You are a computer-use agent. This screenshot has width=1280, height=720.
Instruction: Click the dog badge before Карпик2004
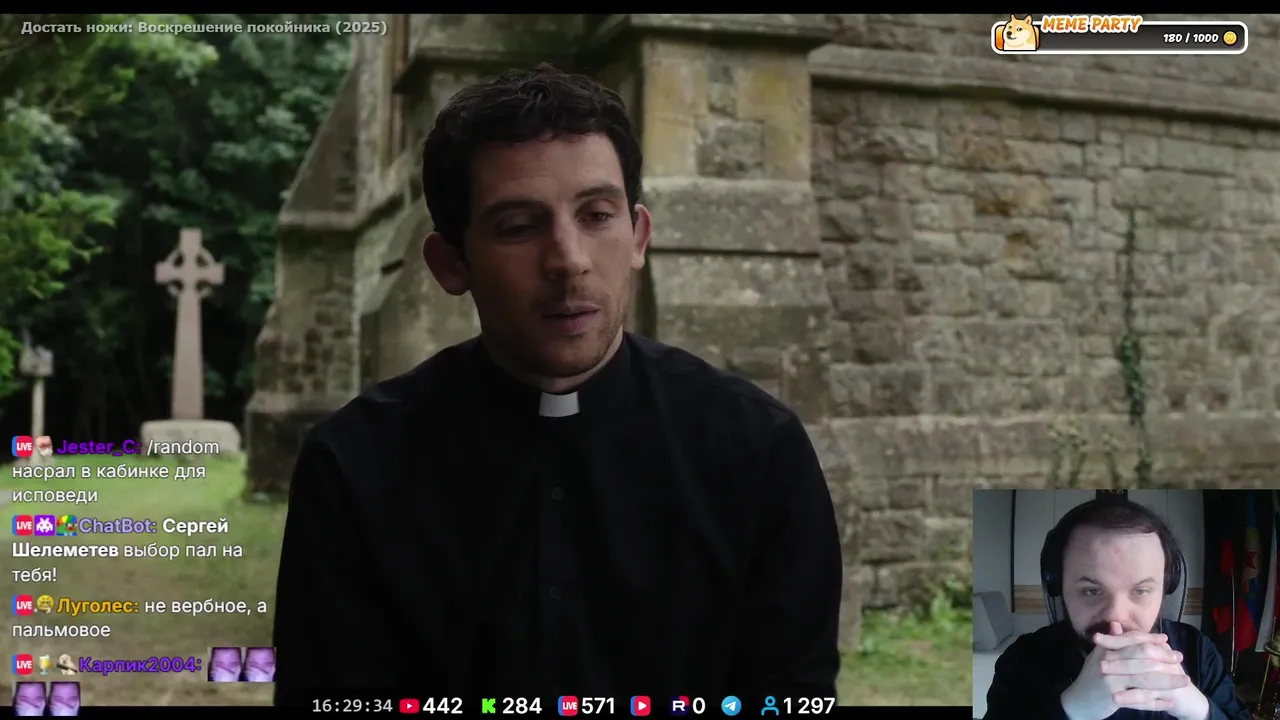pyautogui.click(x=66, y=665)
